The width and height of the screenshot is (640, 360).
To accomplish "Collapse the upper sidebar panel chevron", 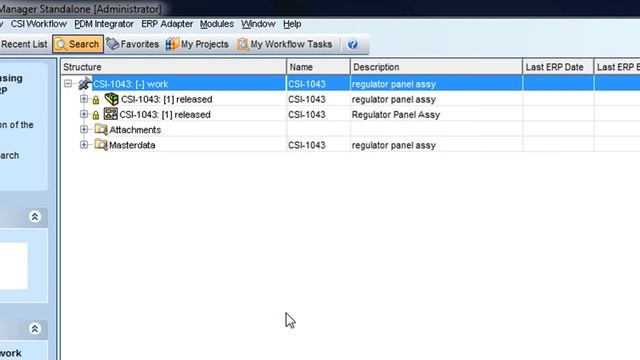I will click(35, 216).
